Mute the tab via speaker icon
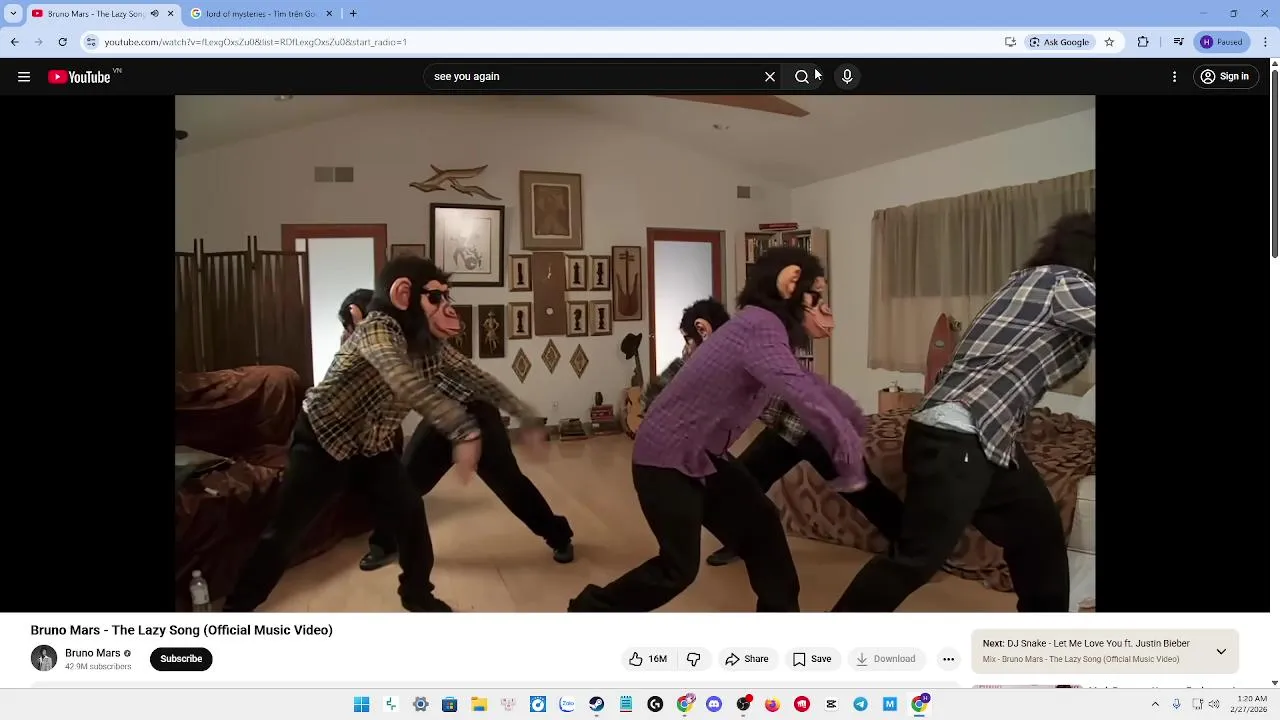Image resolution: width=1280 pixels, height=720 pixels. point(154,14)
